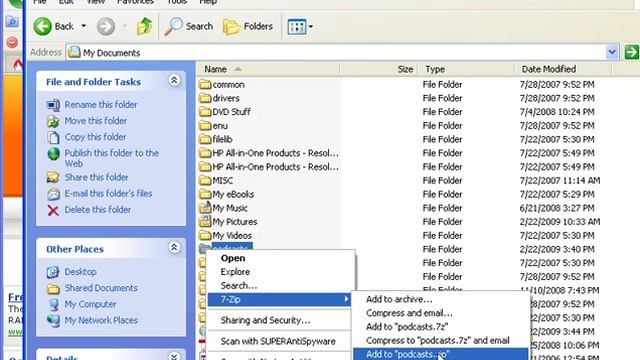Open My Network Places link

[x=101, y=320]
